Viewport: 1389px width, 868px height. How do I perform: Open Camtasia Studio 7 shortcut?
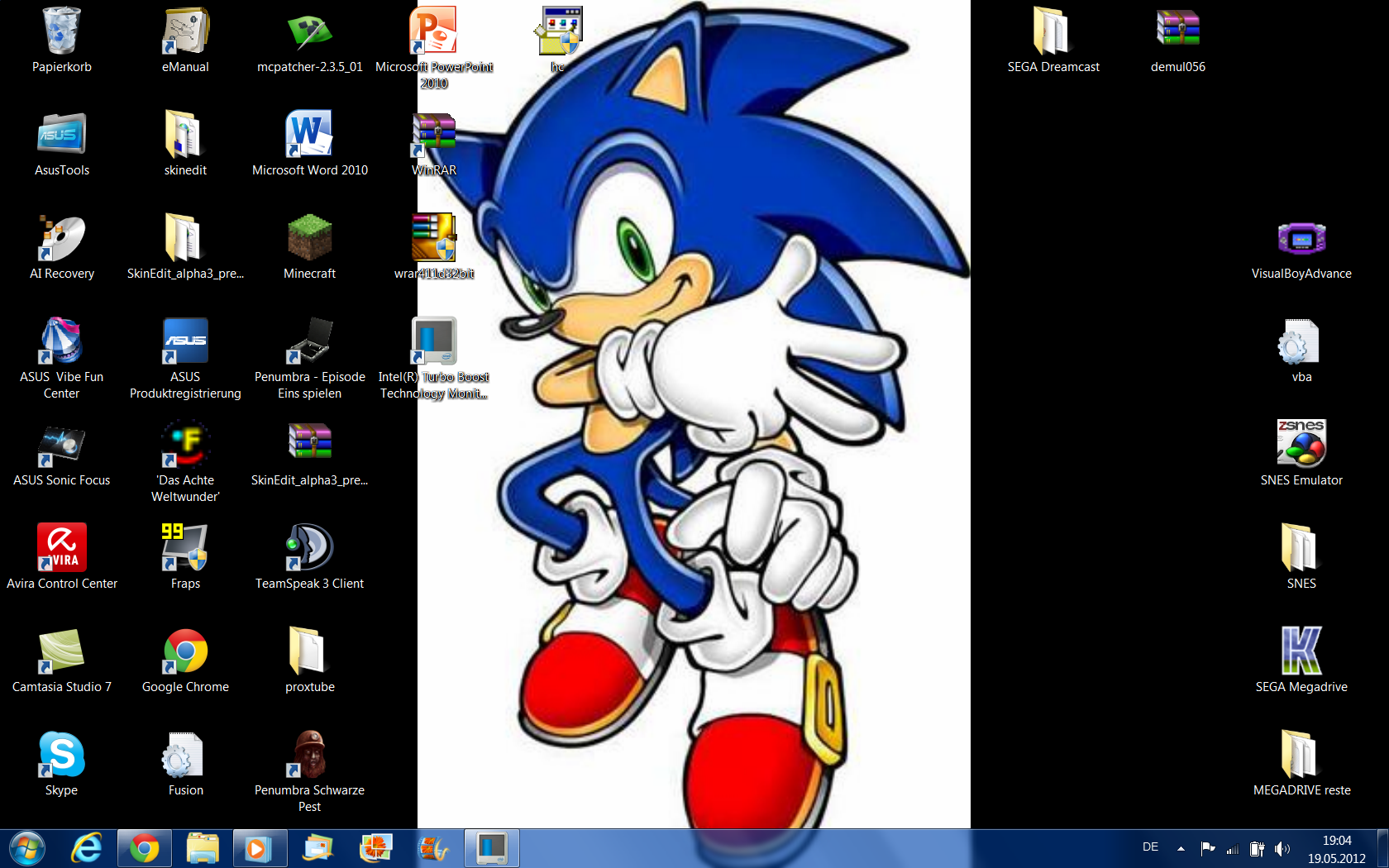click(61, 651)
